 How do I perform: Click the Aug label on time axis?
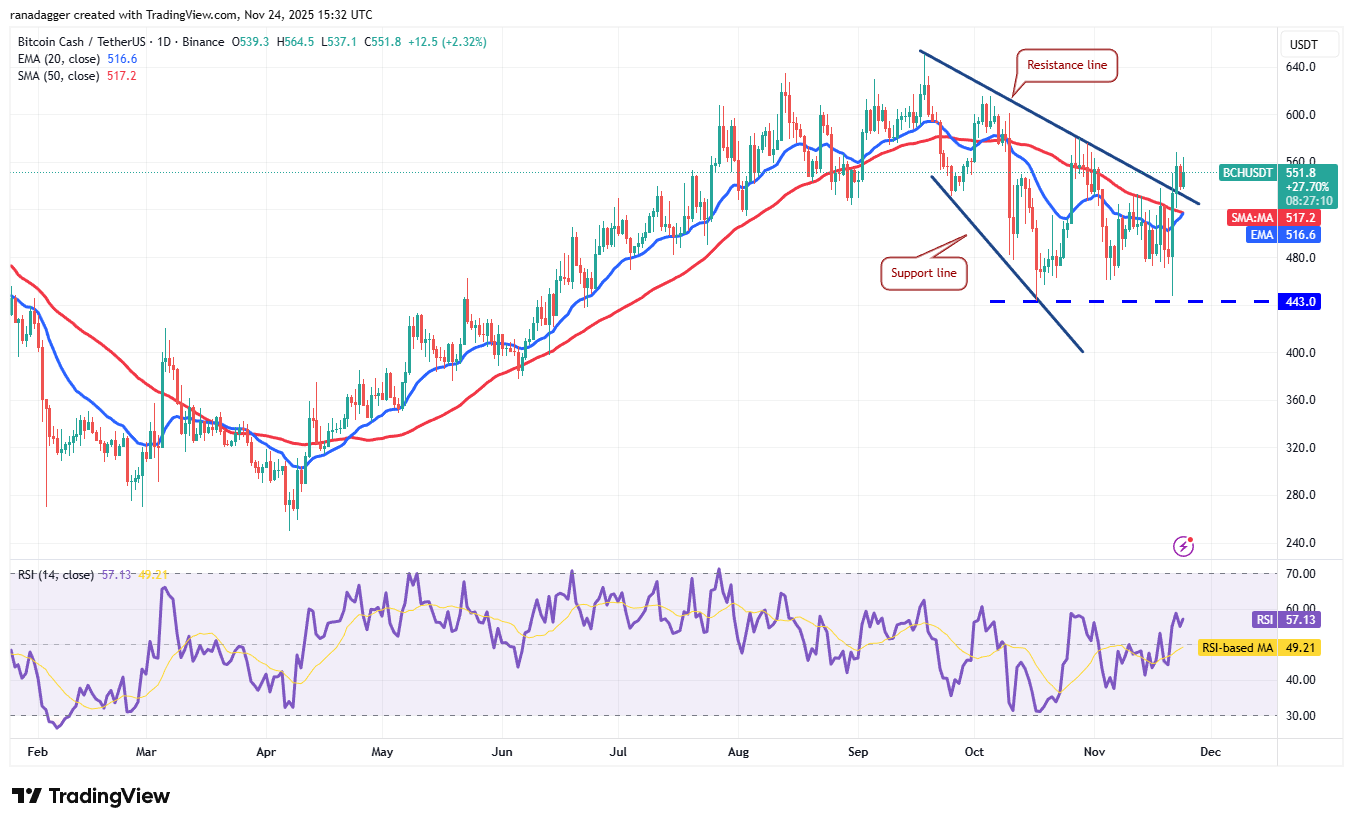pos(738,750)
